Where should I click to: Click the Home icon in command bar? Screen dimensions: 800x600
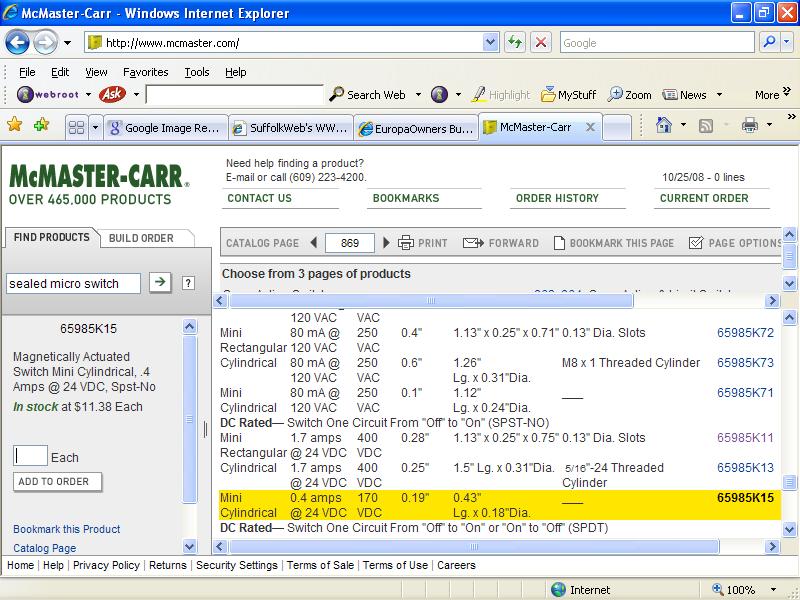[663, 126]
